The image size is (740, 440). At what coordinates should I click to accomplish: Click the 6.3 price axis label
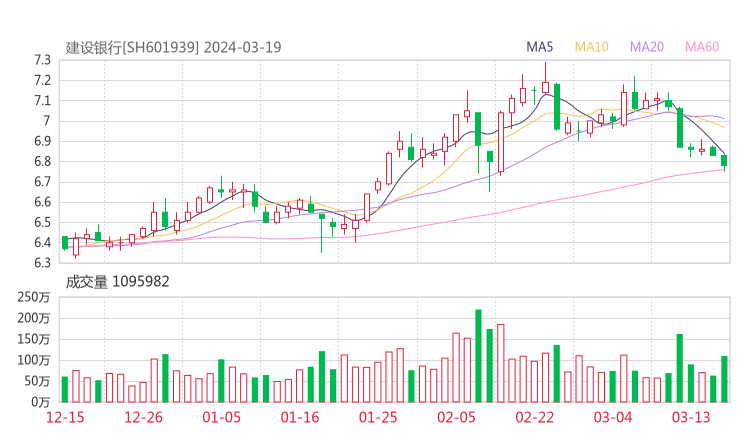[42, 262]
